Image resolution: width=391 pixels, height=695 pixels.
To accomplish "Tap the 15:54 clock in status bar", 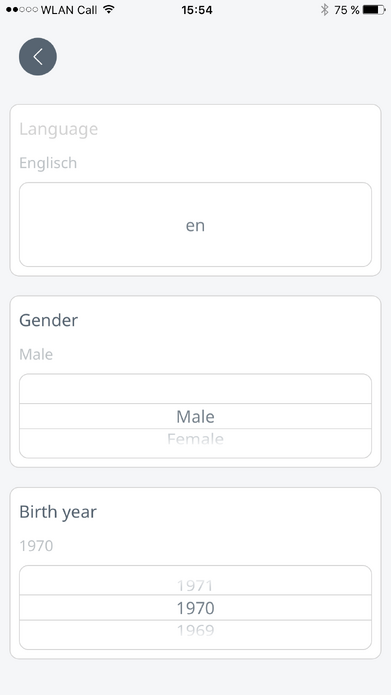I will (197, 10).
